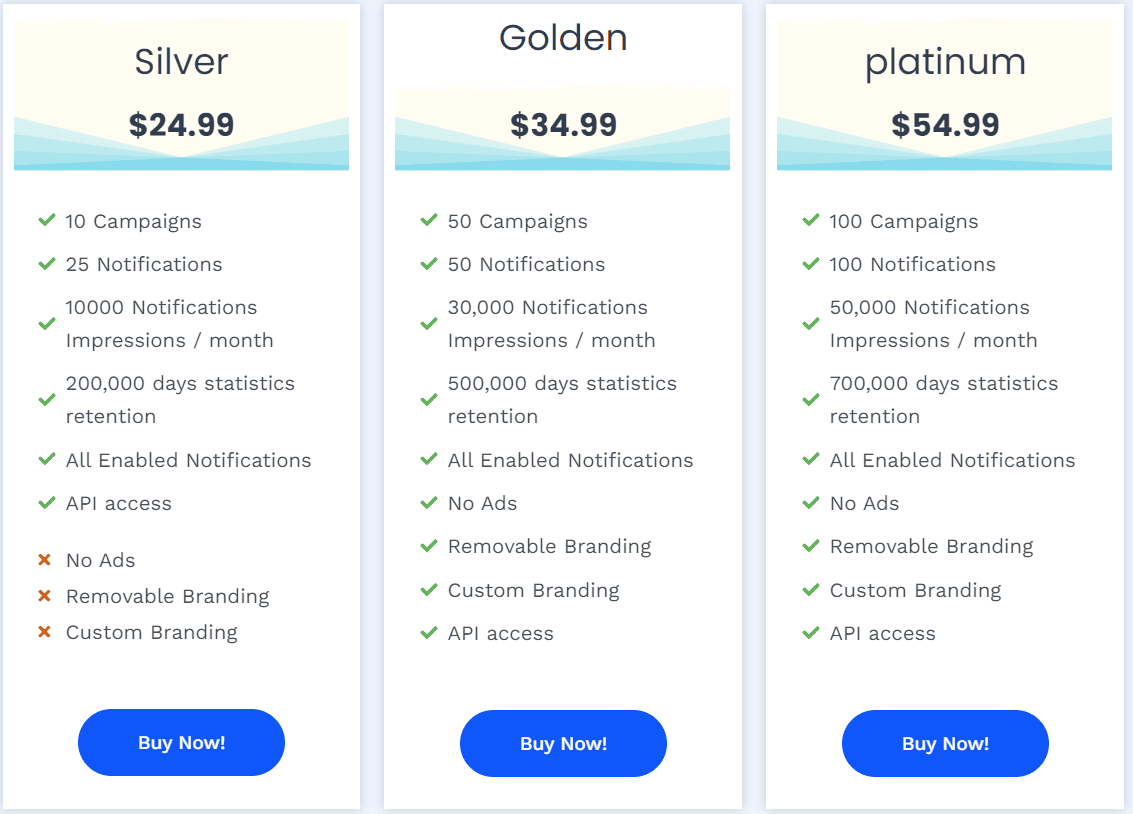The image size is (1133, 814).
Task: Click the checkmark beside platinum's All Enabled Notifications
Action: (x=810, y=461)
